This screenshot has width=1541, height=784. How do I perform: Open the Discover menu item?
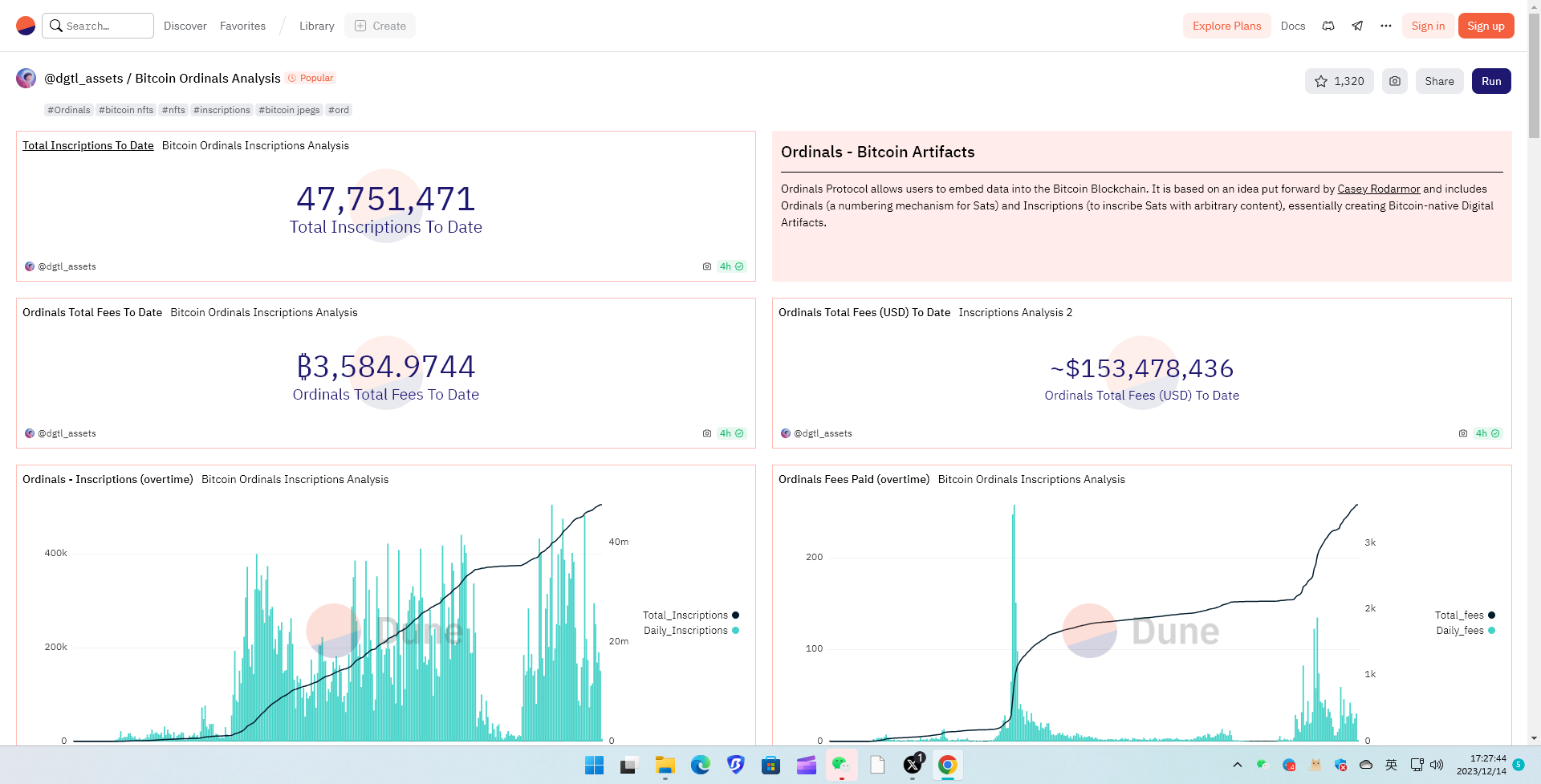[x=185, y=26]
